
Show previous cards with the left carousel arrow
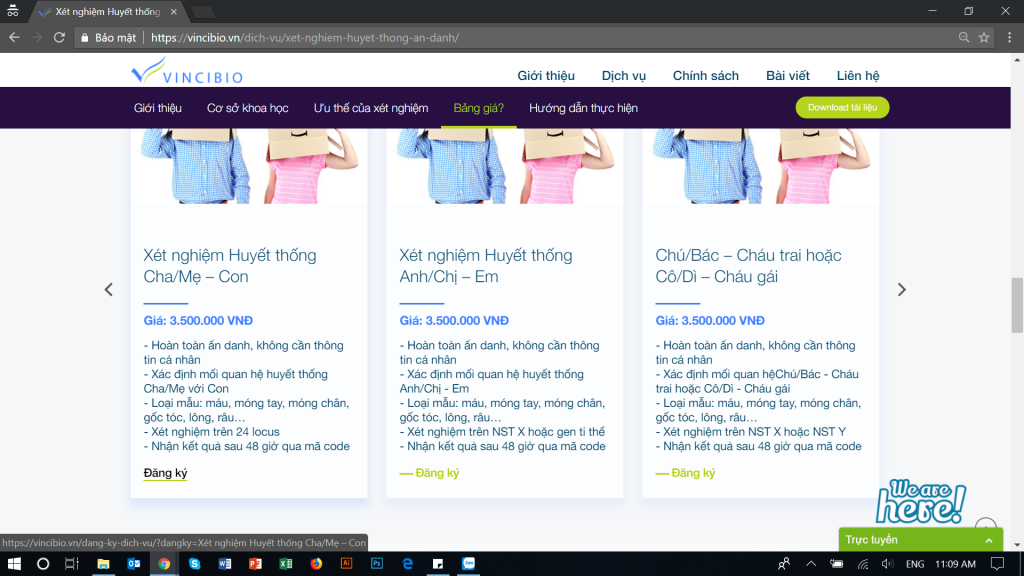pyautogui.click(x=108, y=289)
